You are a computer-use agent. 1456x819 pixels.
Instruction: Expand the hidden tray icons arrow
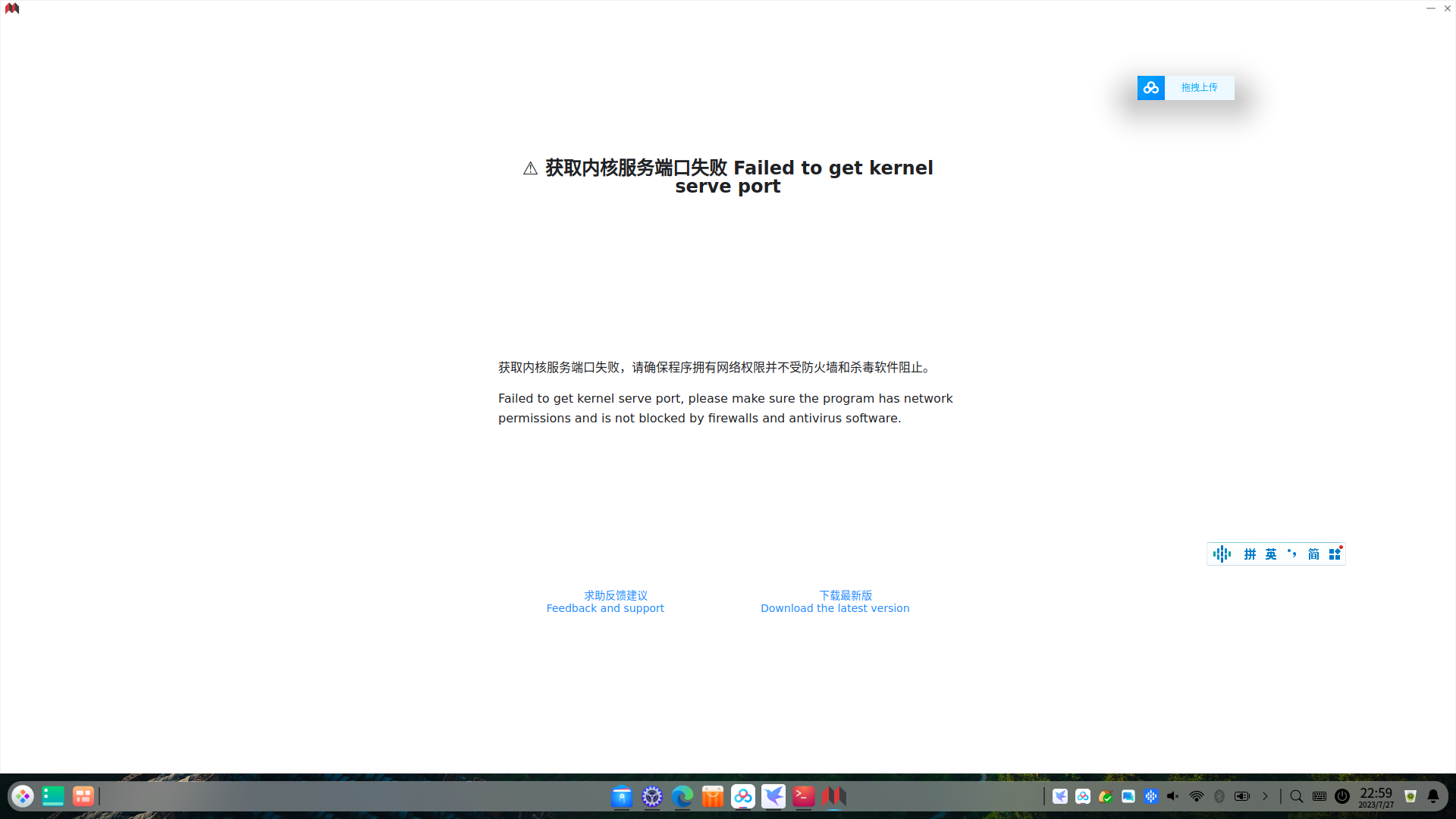(1265, 796)
